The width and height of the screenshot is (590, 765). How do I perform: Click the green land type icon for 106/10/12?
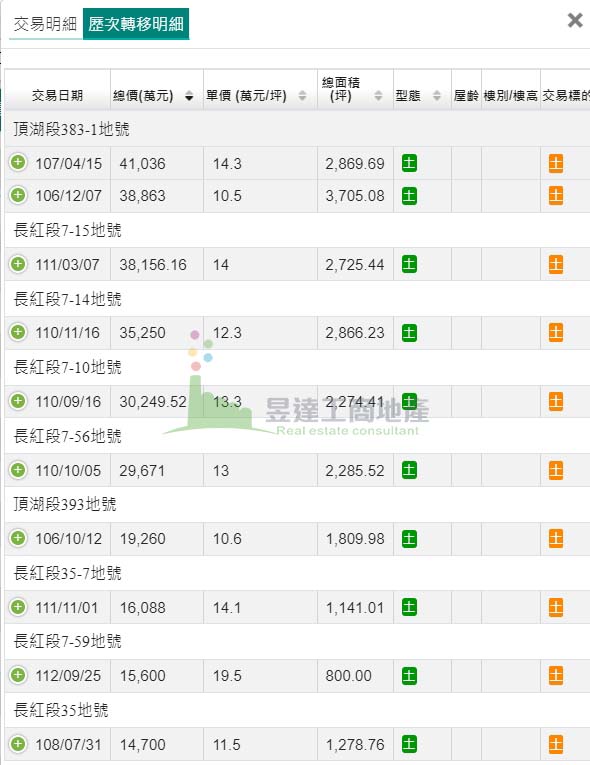[x=409, y=539]
